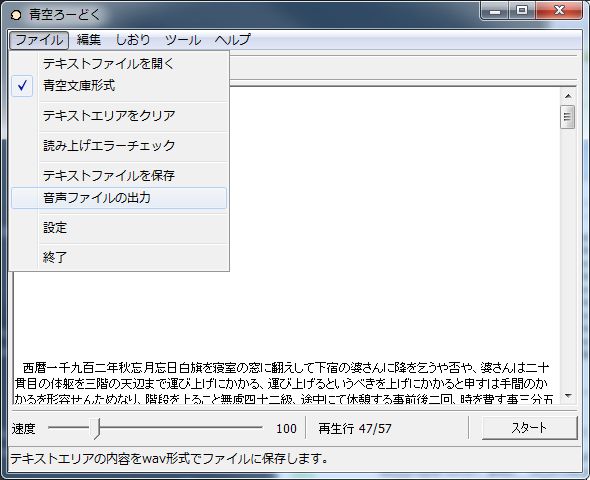Collapse the ファイル menu in menu bar
The image size is (590, 480).
(39, 40)
